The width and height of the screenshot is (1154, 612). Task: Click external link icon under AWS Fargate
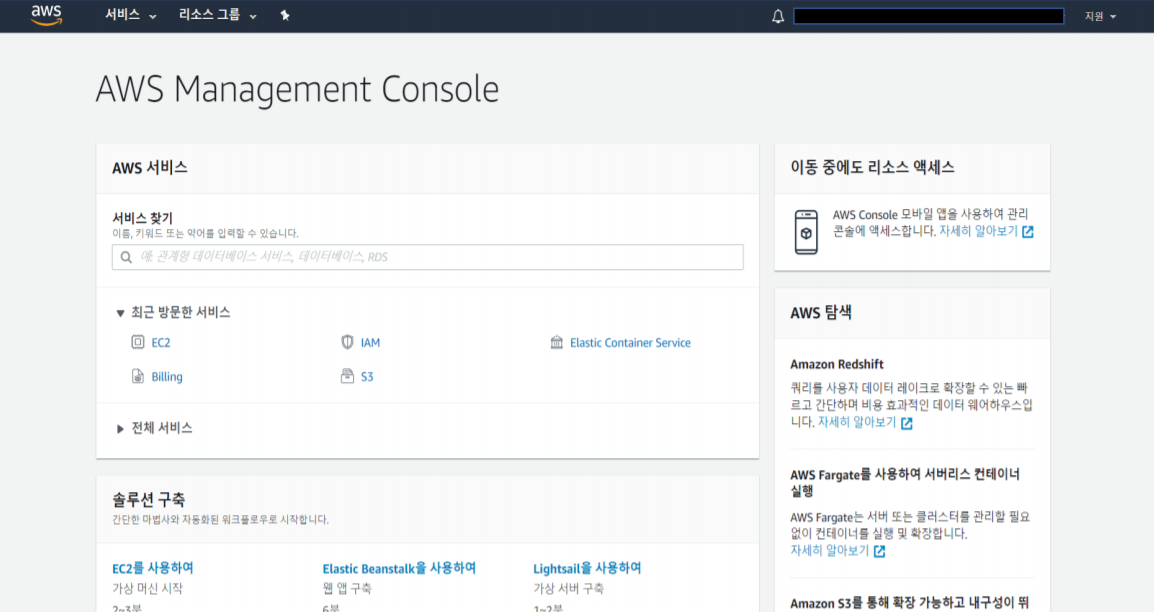pyautogui.click(x=879, y=551)
